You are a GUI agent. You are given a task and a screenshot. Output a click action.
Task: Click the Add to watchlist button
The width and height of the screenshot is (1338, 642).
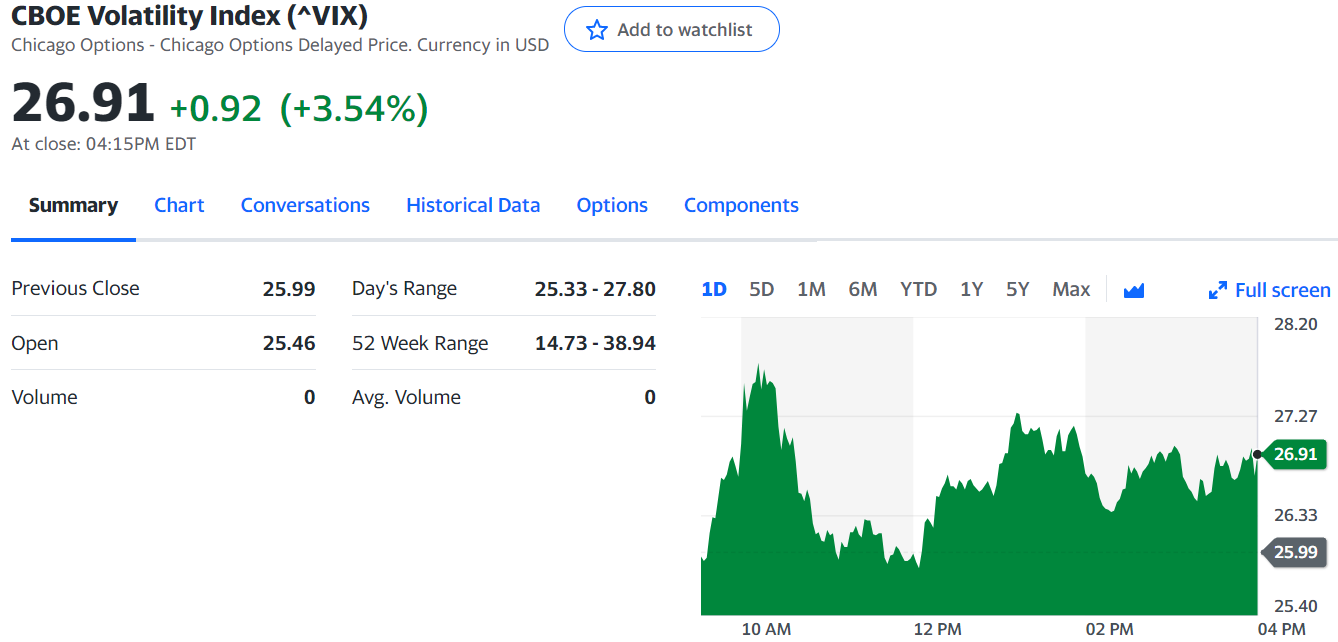[672, 29]
